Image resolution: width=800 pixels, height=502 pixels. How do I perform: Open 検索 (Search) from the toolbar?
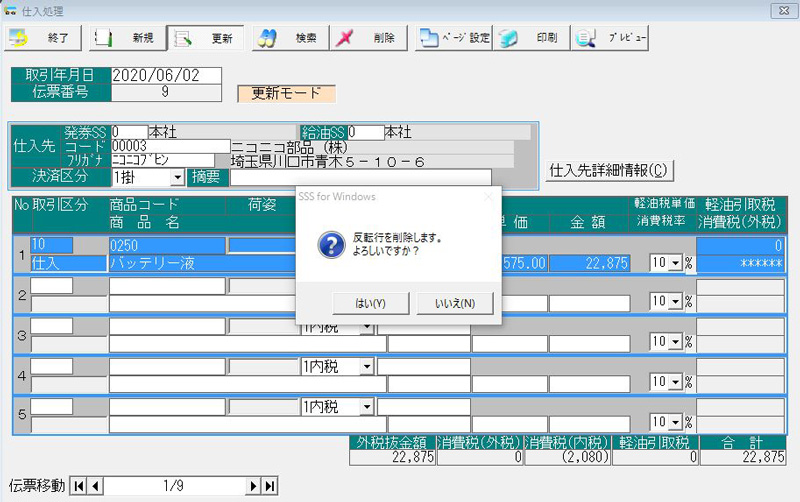coord(288,39)
